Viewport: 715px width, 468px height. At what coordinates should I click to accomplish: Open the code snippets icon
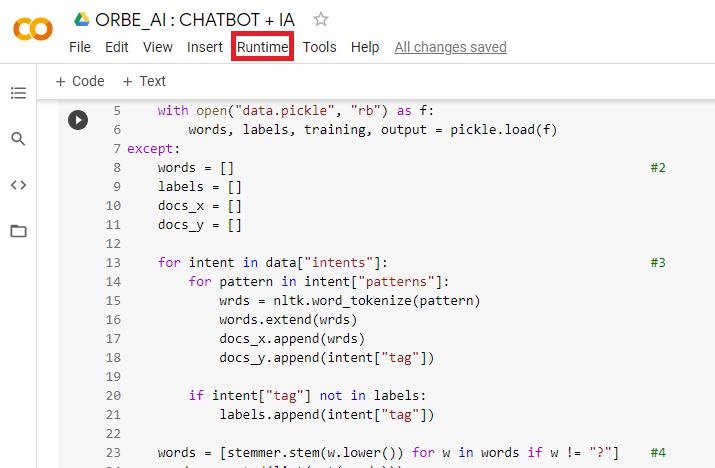click(18, 185)
